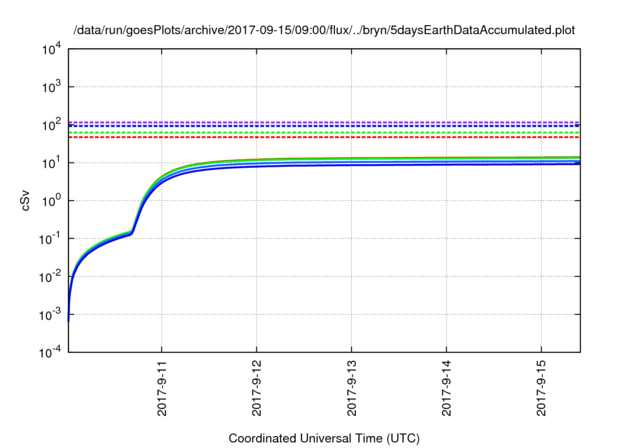640x448 pixels.
Task: Click the 2017-9-12 date tick label
Action: 257,388
